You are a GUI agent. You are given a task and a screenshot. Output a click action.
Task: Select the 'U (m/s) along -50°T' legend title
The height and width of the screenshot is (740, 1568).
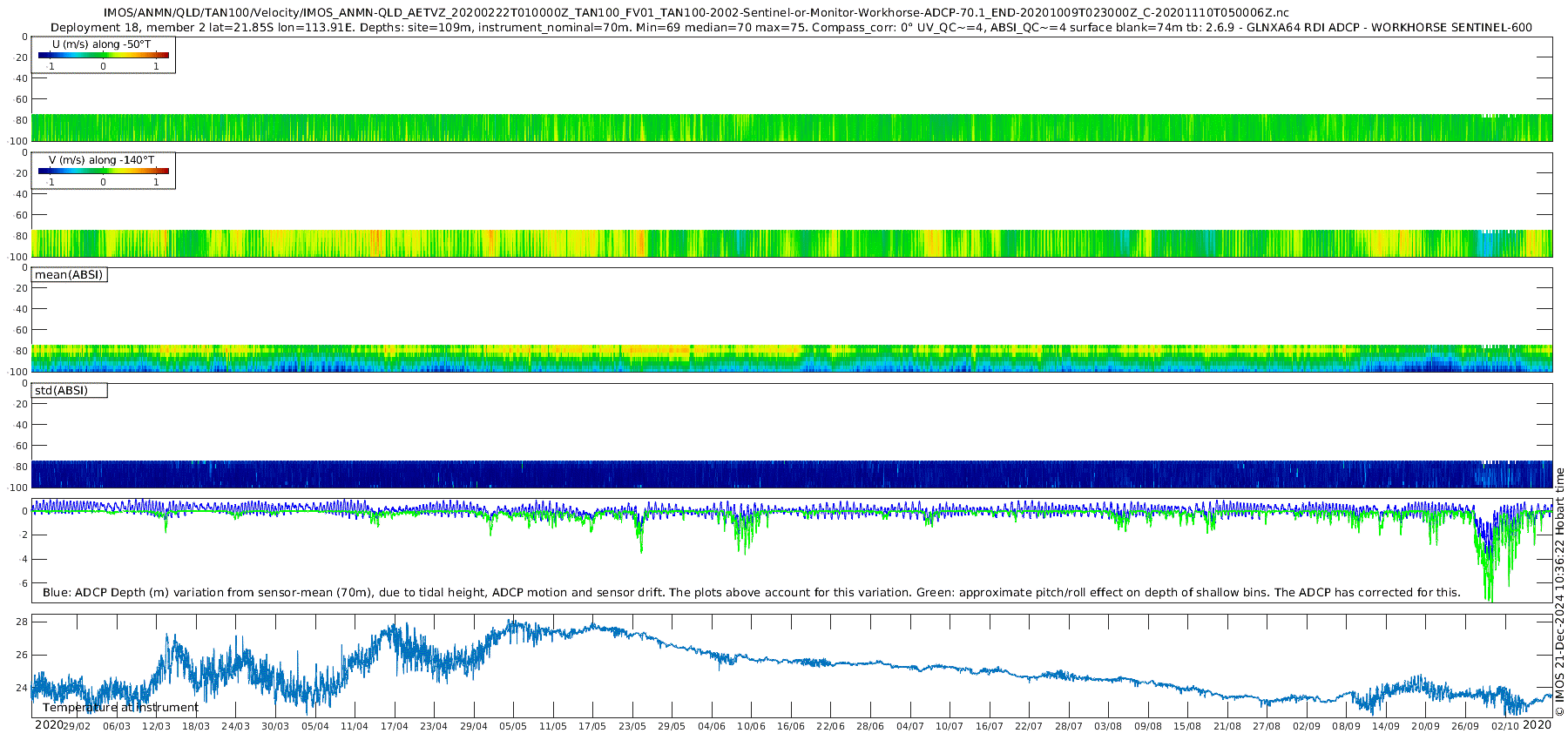[x=102, y=44]
